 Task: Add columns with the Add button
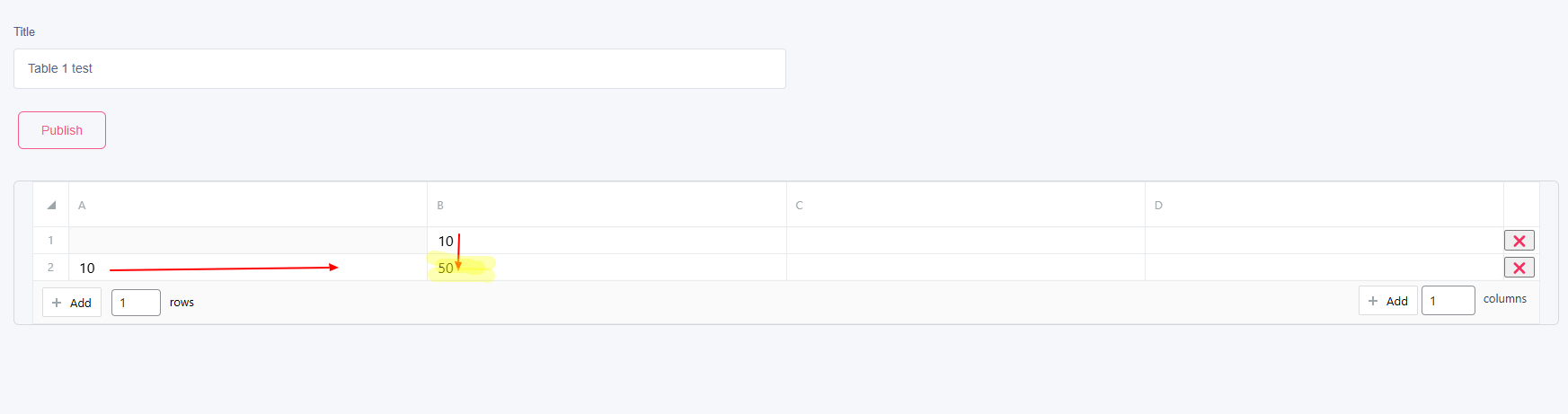click(x=1388, y=301)
